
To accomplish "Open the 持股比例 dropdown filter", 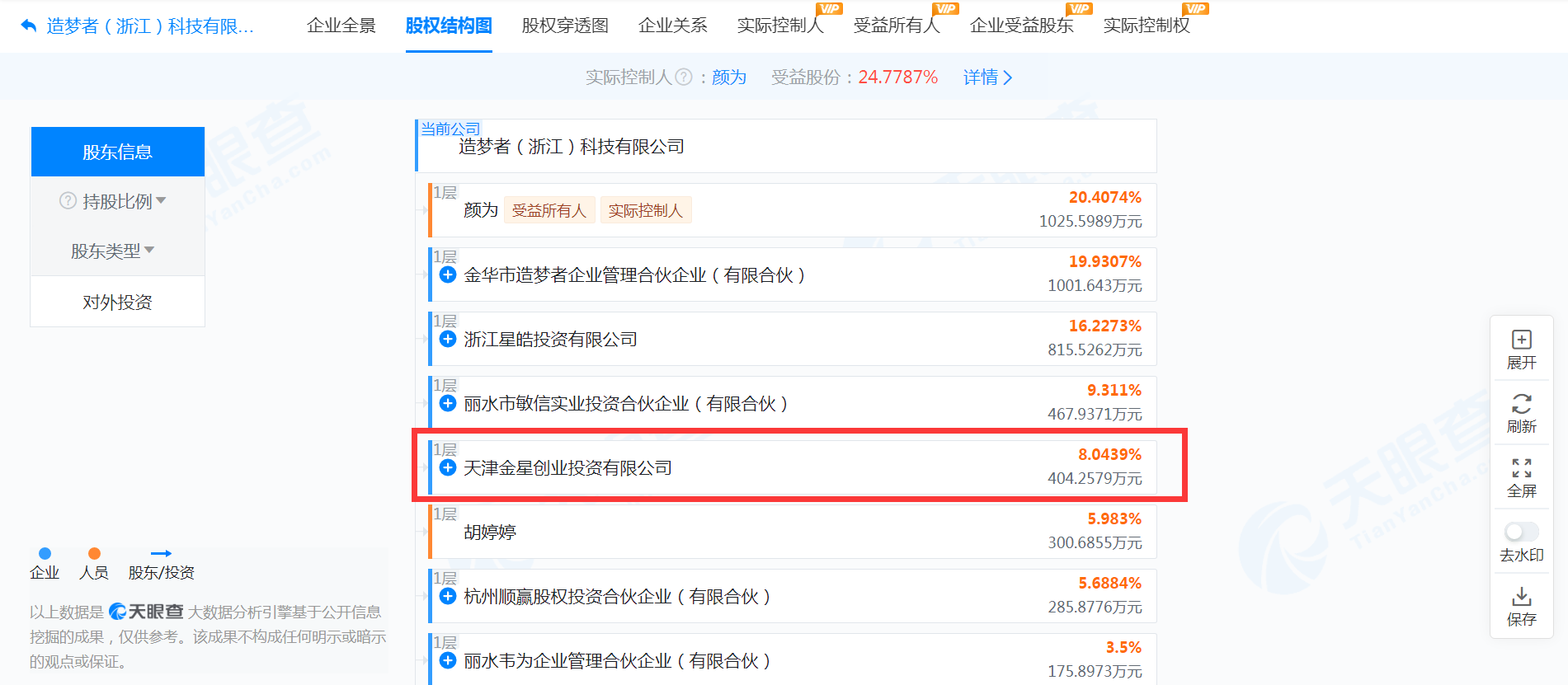I will point(124,201).
